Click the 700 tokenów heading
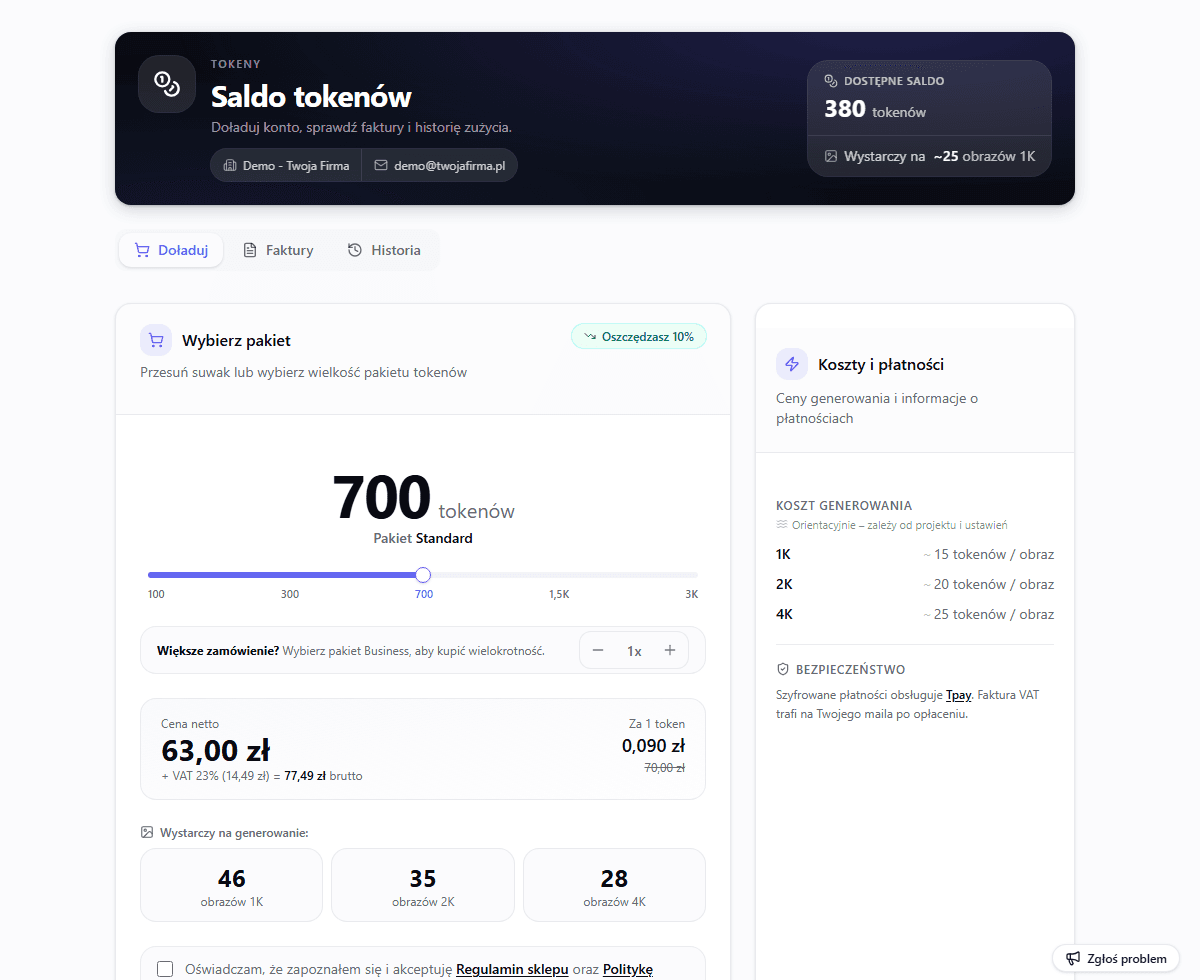 click(423, 498)
